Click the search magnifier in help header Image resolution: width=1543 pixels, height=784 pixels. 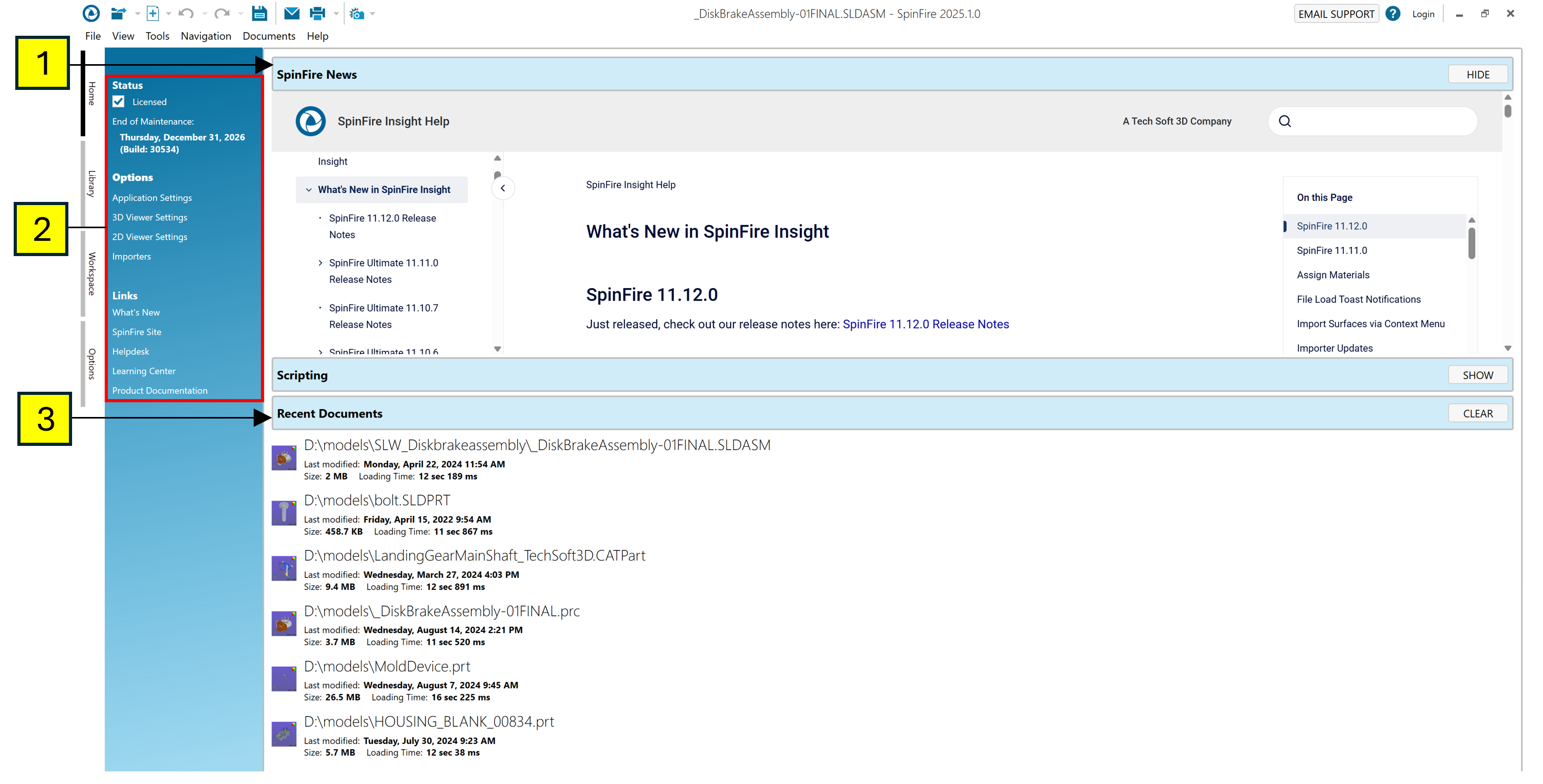coord(1284,121)
